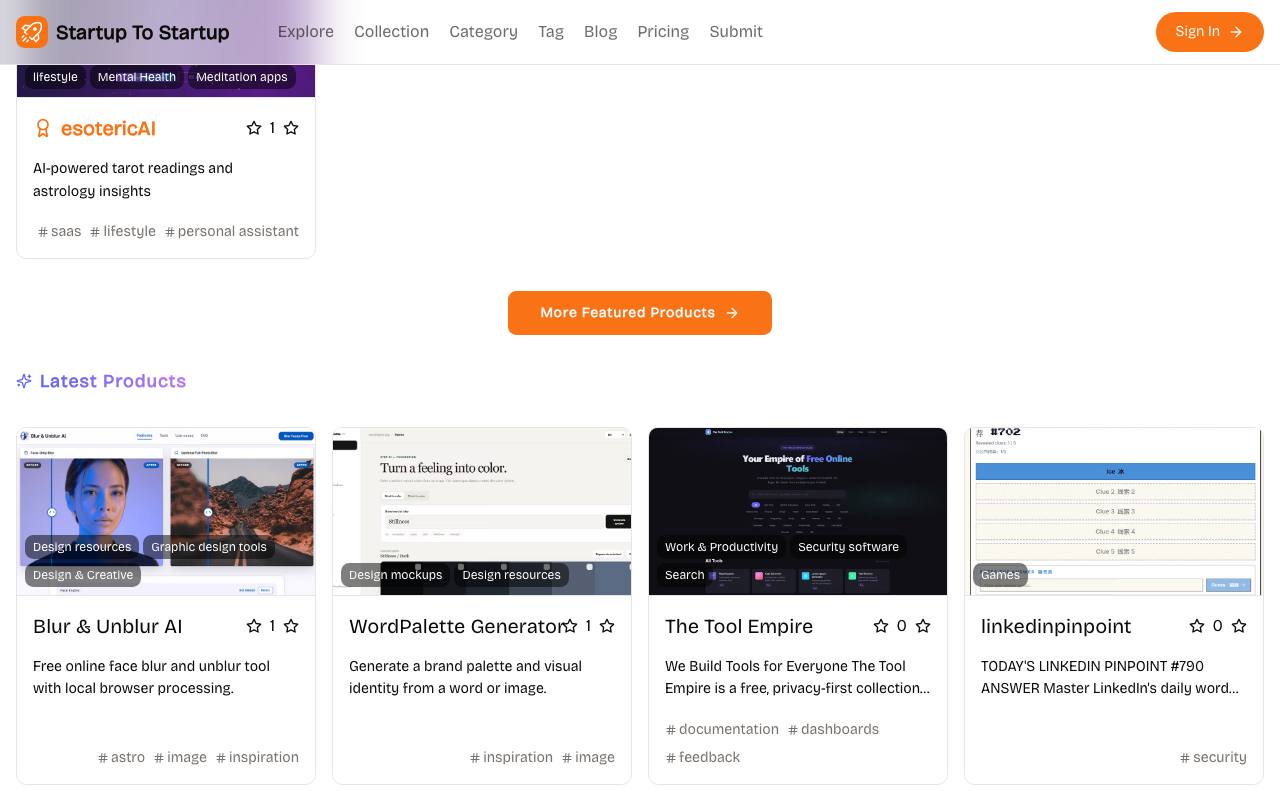Open the Startup To Startup home link
The image size is (1280, 800).
pos(123,32)
